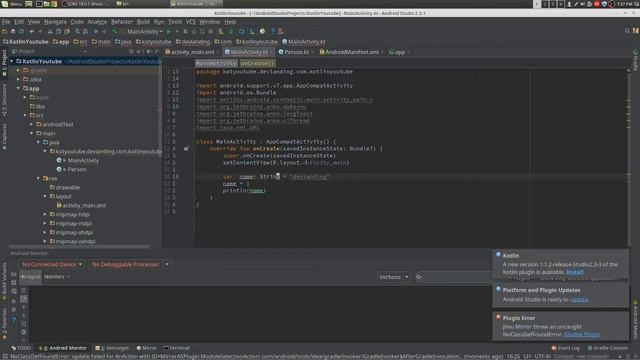This screenshot has width=640, height=360.
Task: Open the Refactor menu
Action: (122, 22)
